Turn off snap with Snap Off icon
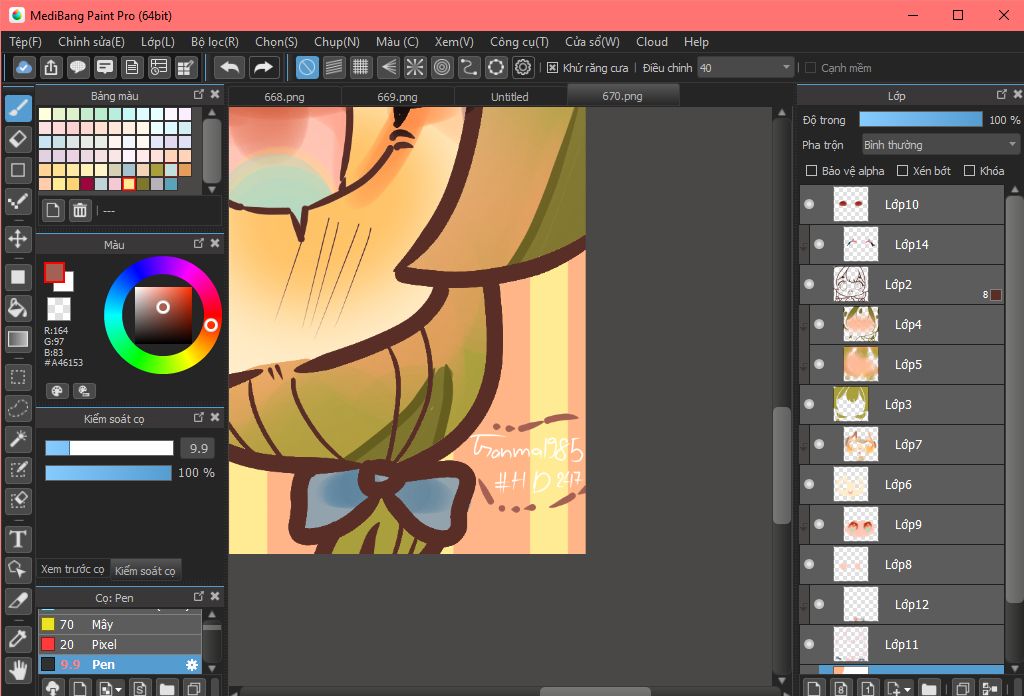This screenshot has width=1024, height=696. [x=307, y=67]
